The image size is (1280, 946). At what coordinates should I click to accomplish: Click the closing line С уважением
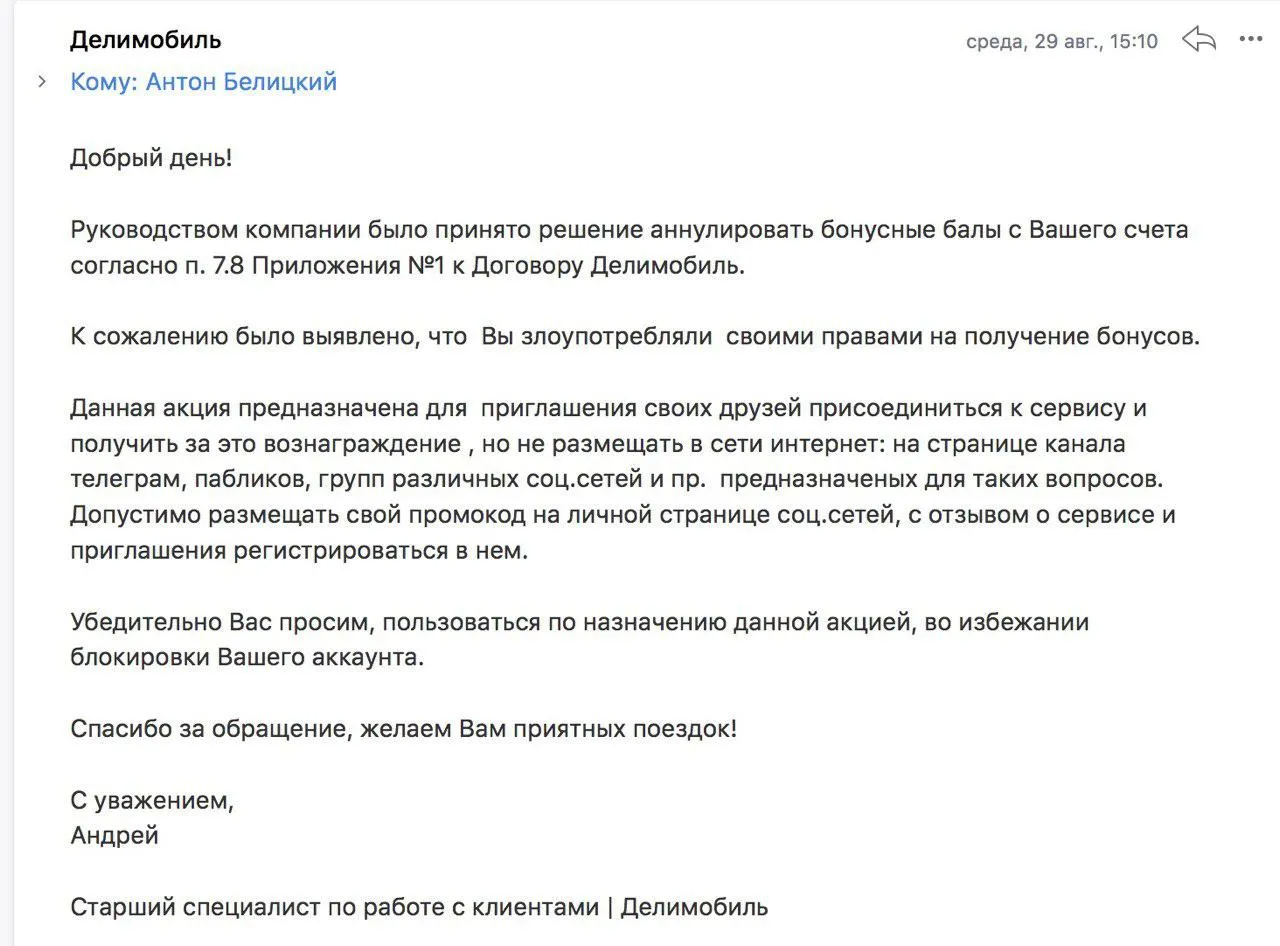[152, 800]
